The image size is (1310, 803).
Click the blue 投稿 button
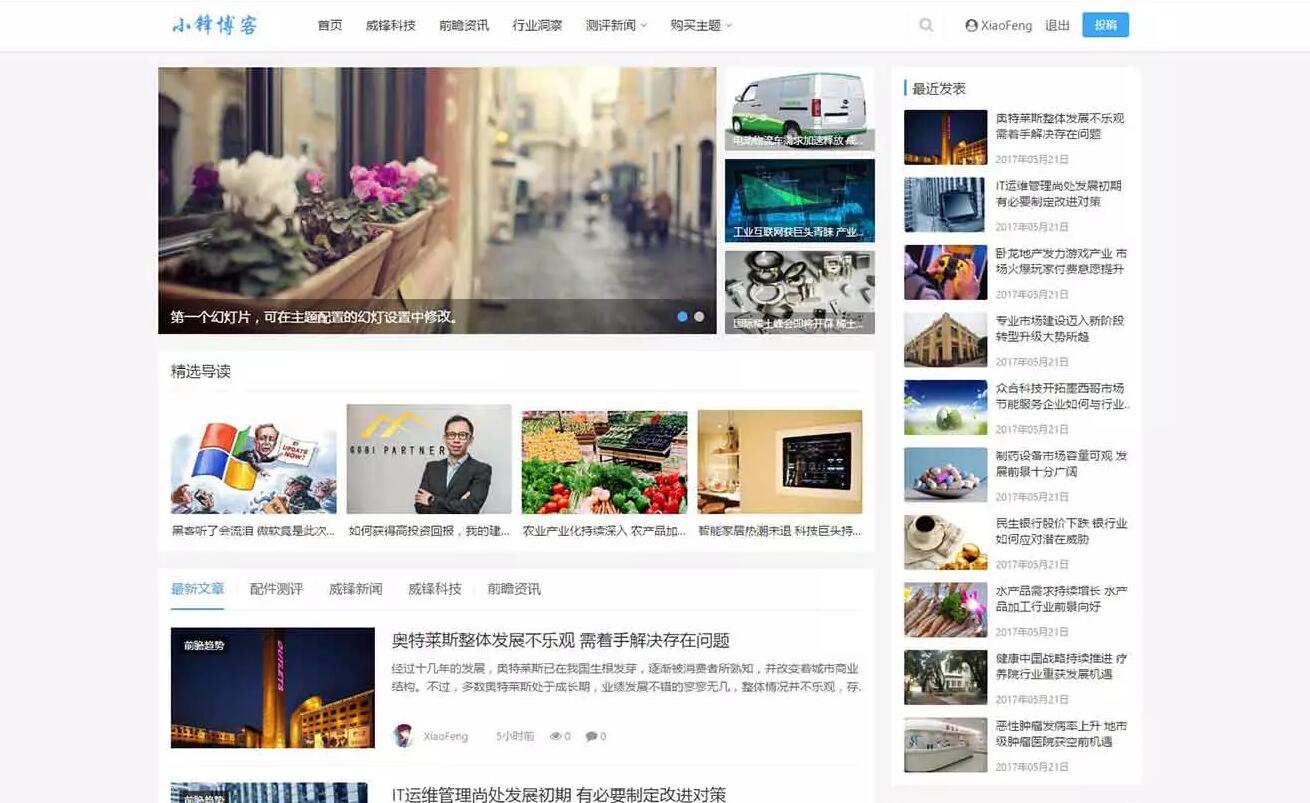click(1105, 25)
